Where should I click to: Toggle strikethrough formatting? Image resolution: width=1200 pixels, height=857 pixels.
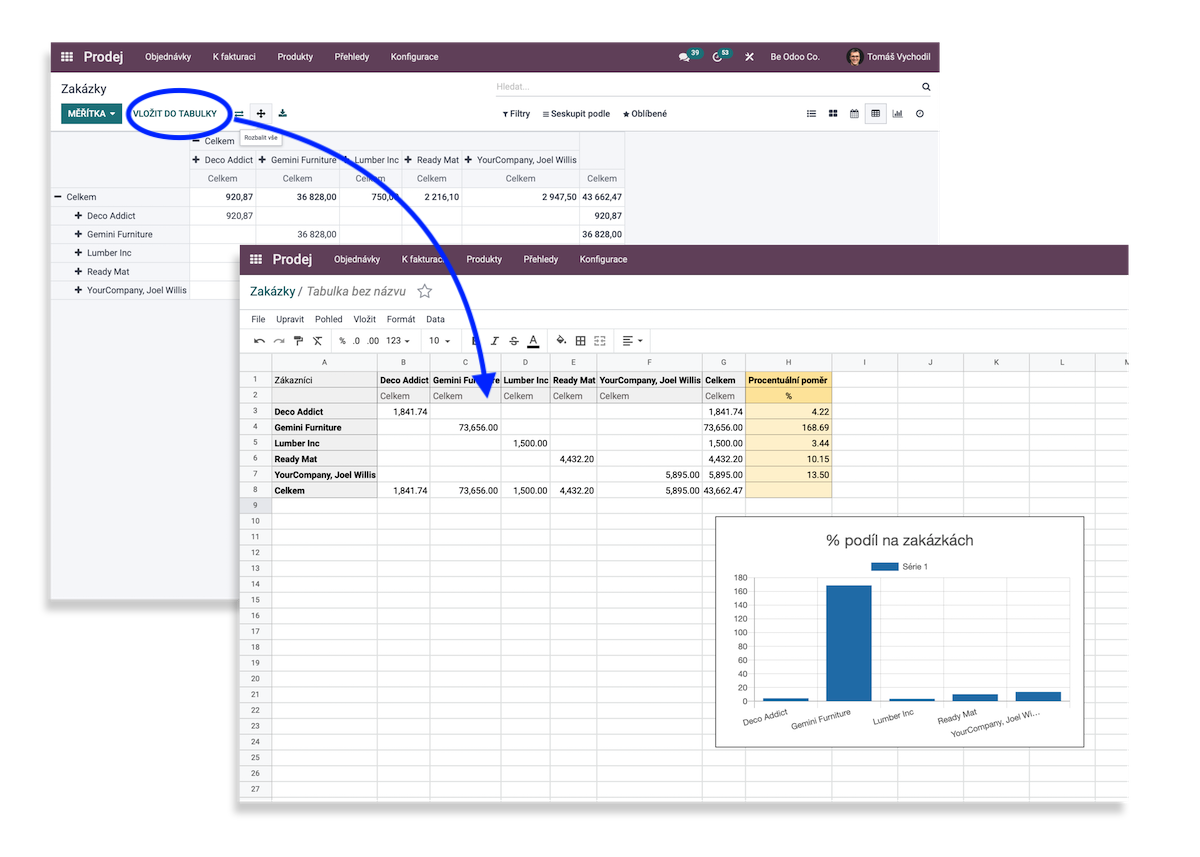pos(514,341)
